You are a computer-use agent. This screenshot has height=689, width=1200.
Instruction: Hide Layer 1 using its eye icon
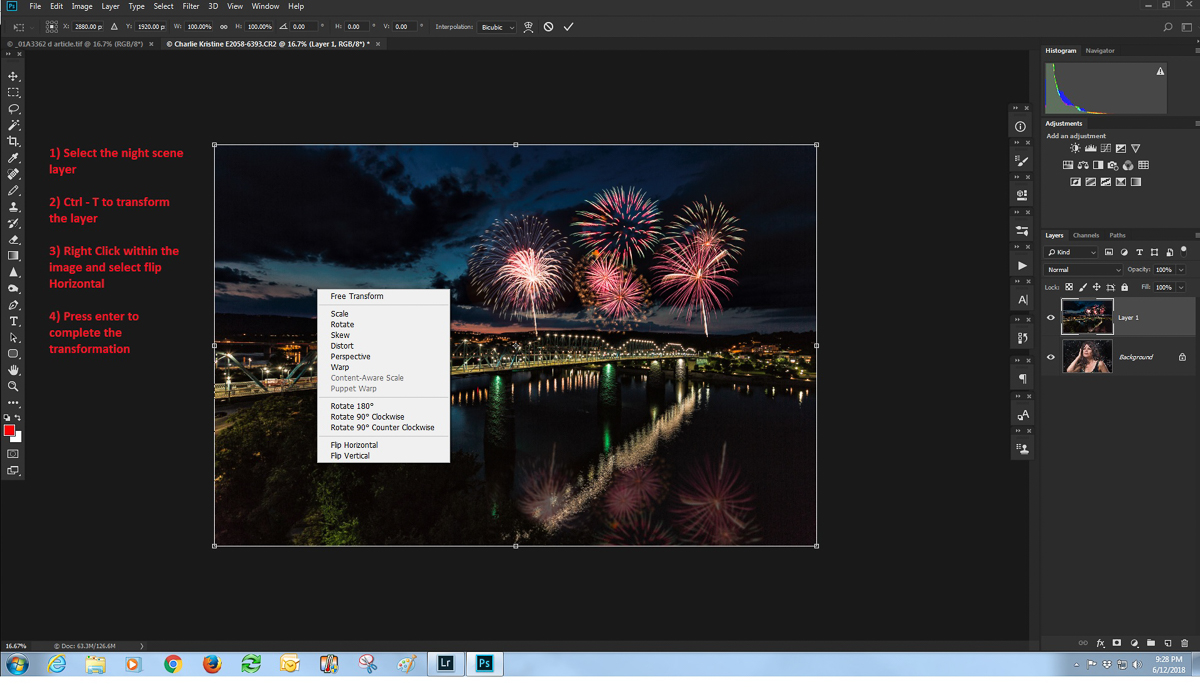click(x=1050, y=317)
